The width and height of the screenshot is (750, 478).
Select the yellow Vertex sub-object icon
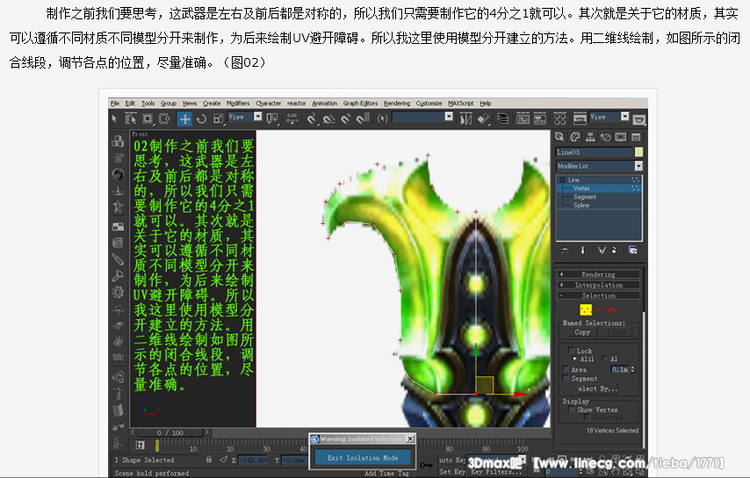point(585,310)
